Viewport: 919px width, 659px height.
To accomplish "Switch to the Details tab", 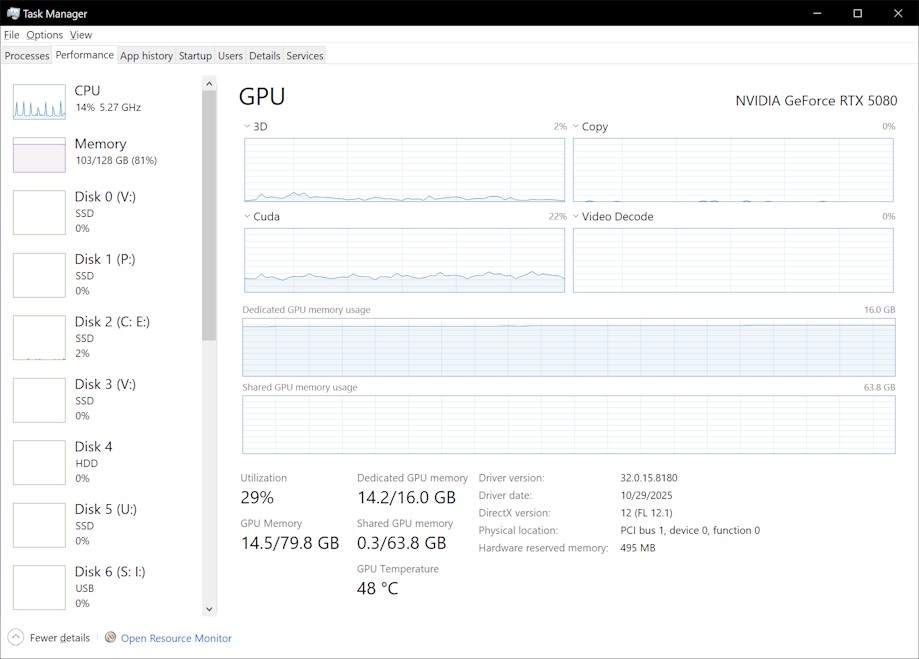I will (x=264, y=56).
